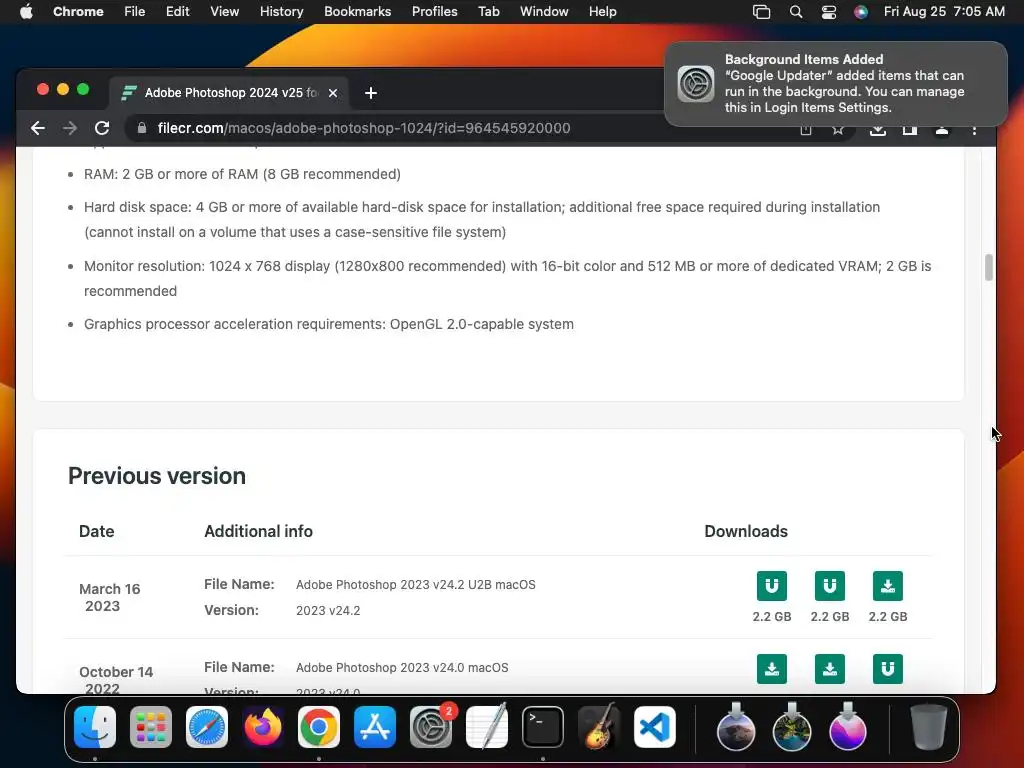Open the side panel icon in the Chrome toolbar
The width and height of the screenshot is (1024, 768).
pyautogui.click(x=910, y=129)
